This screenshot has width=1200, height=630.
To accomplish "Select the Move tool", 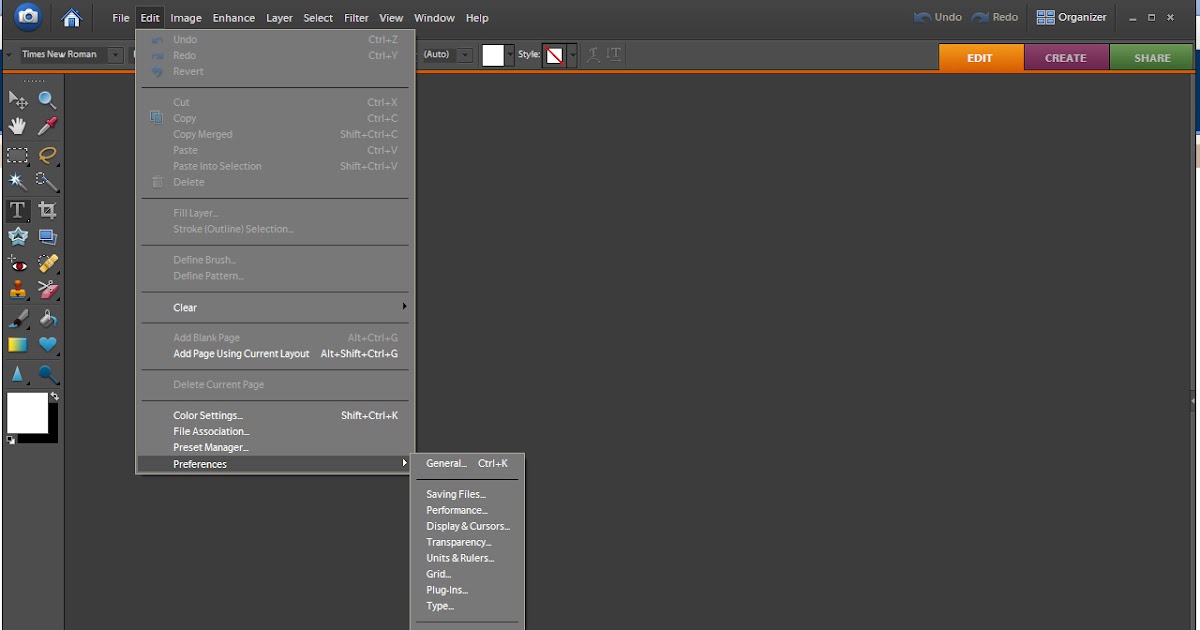I will (18, 99).
